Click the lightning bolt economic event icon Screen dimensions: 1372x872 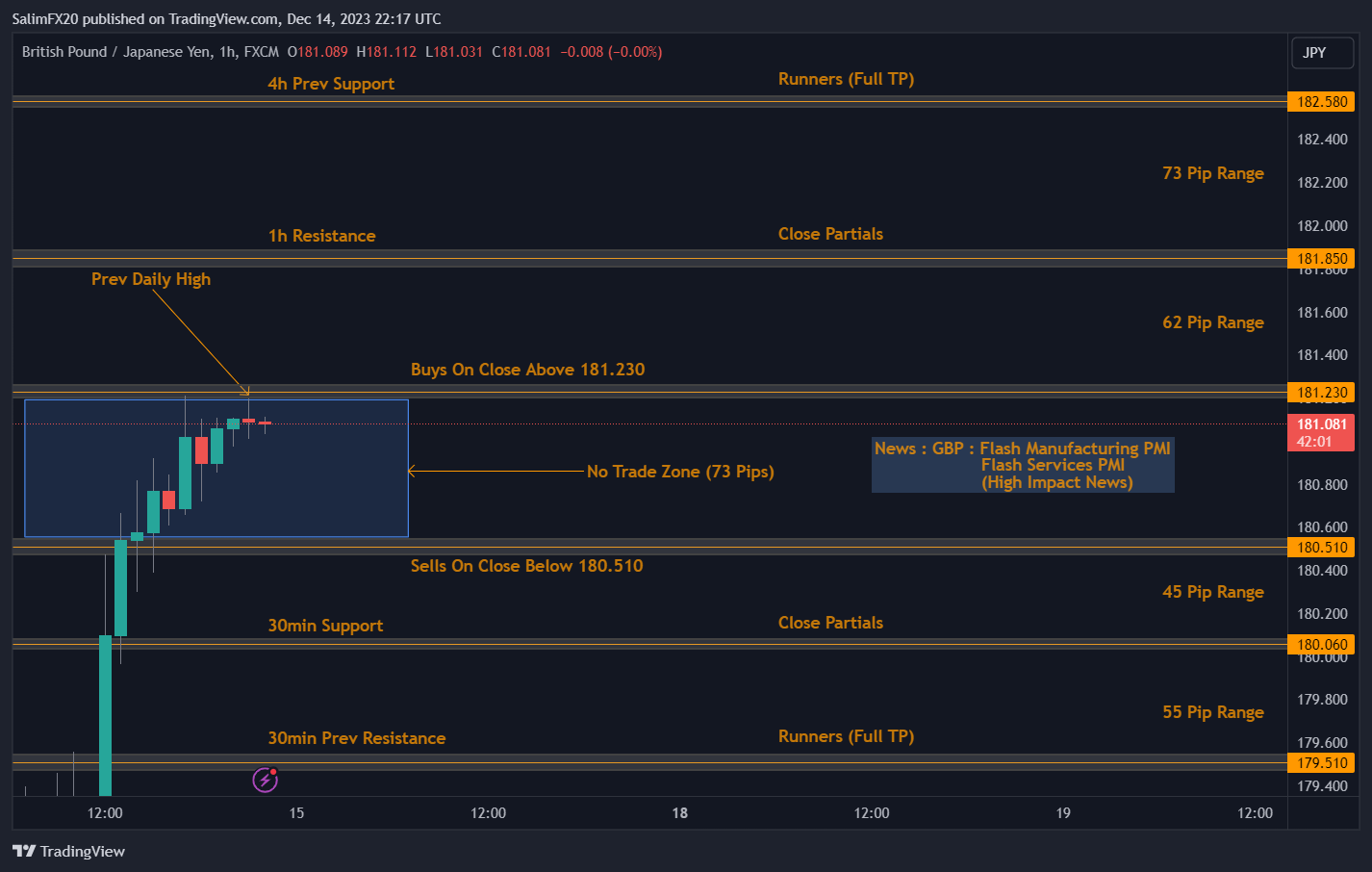pyautogui.click(x=265, y=780)
